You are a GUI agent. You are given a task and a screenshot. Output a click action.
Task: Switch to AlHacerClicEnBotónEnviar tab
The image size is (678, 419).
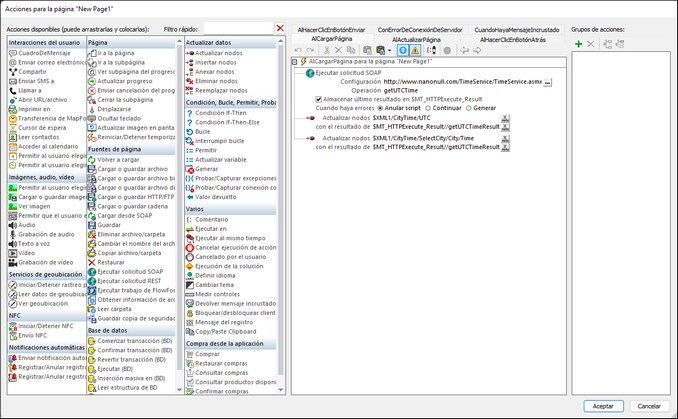click(x=331, y=30)
